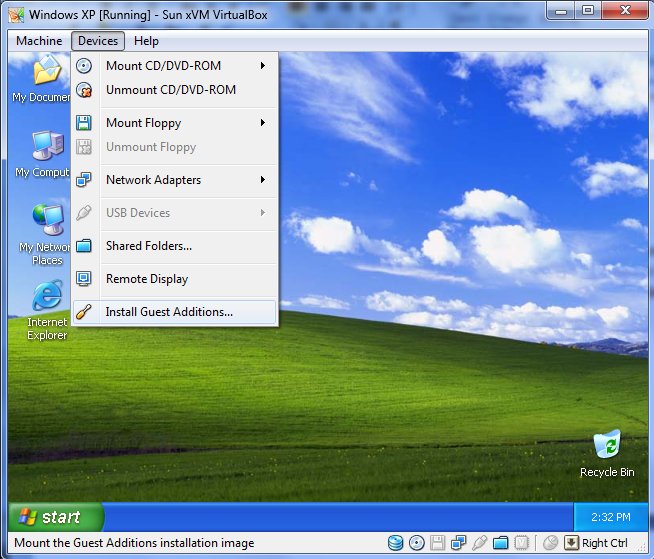Click CD/DVD status bar indicator icon
654x559 pixels.
pos(417,543)
